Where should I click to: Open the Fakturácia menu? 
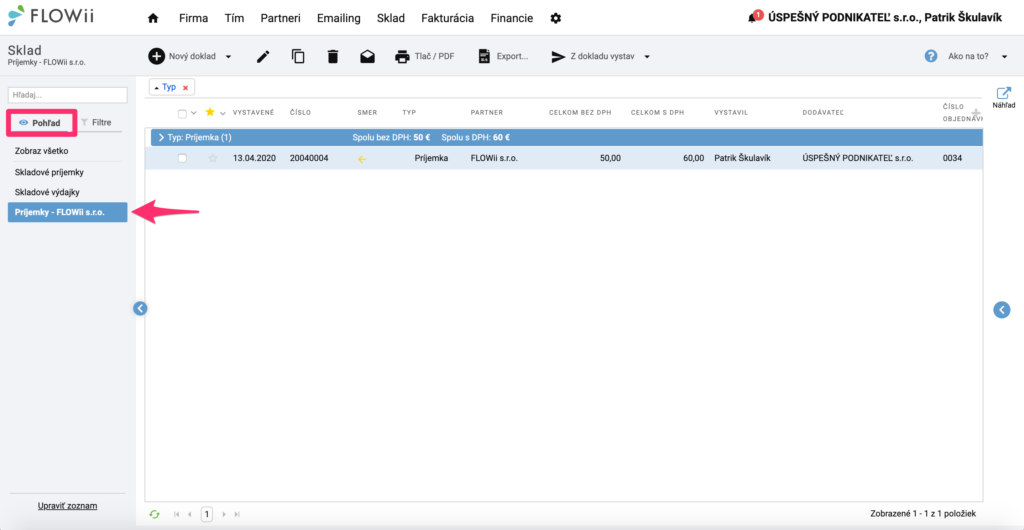point(447,18)
